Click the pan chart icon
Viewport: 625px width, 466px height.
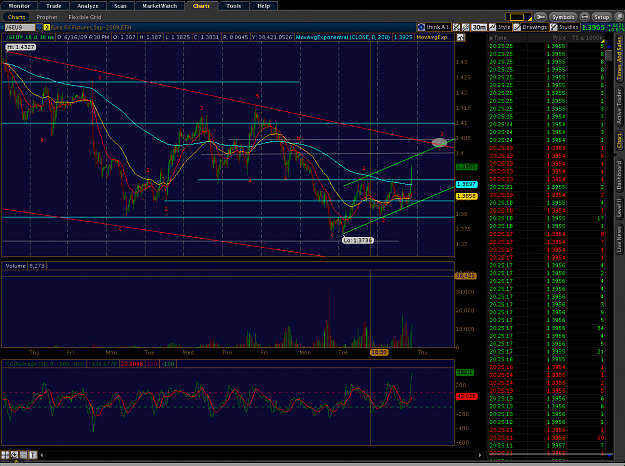[x=466, y=27]
